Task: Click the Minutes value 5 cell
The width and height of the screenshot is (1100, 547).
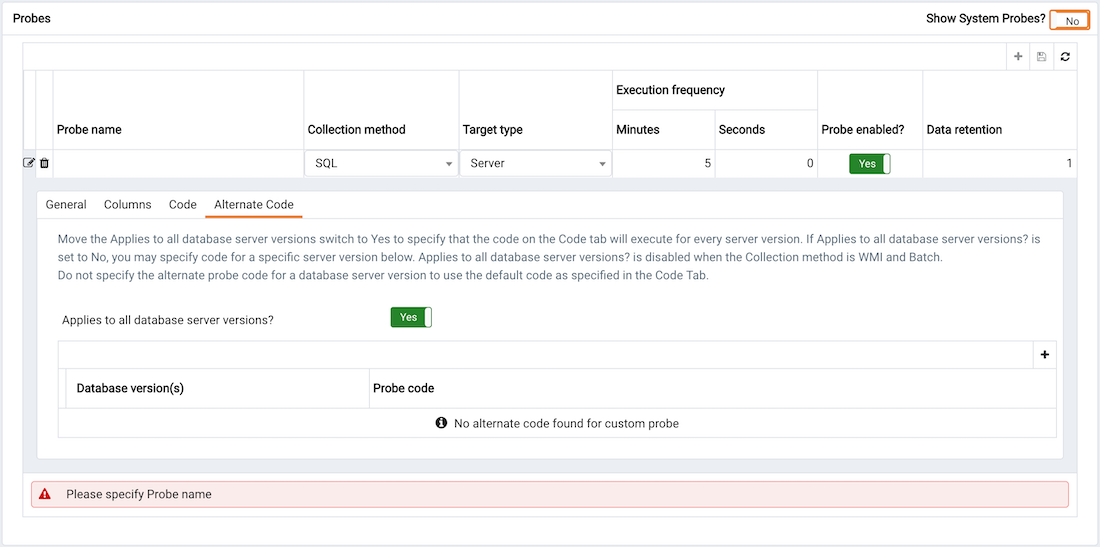Action: point(664,163)
